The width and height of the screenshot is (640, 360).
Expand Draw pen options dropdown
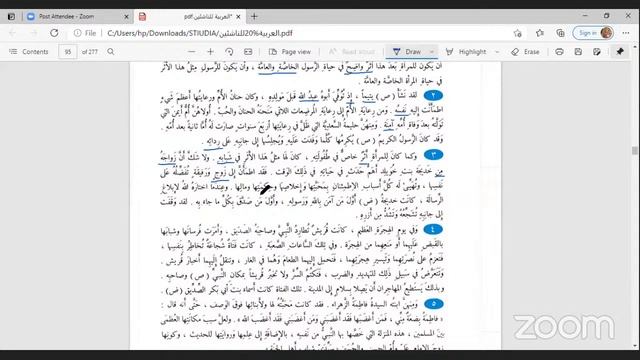point(431,52)
